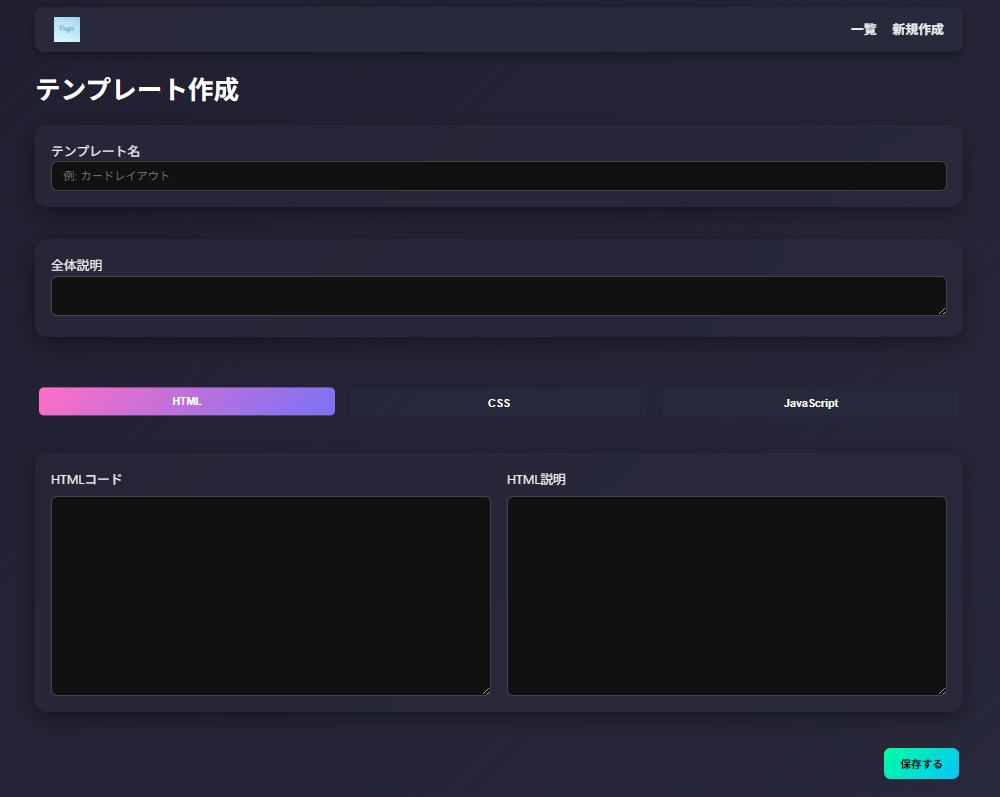Click the Fuga logo icon

pyautogui.click(x=66, y=30)
